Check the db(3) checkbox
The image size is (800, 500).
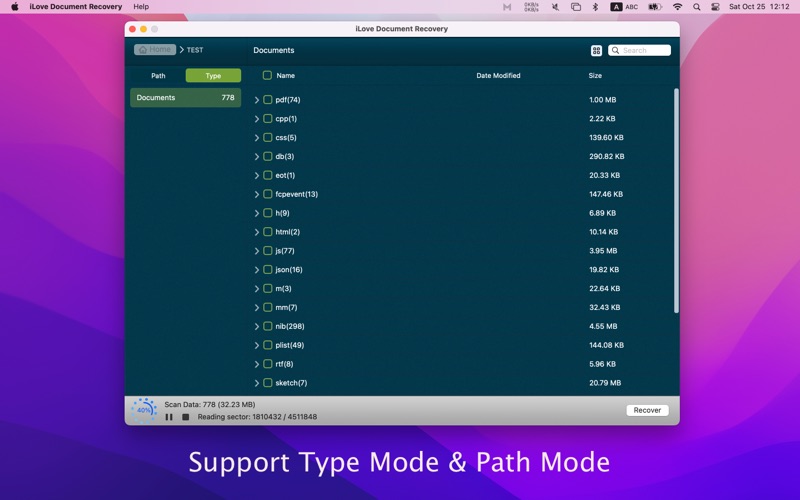pos(267,156)
